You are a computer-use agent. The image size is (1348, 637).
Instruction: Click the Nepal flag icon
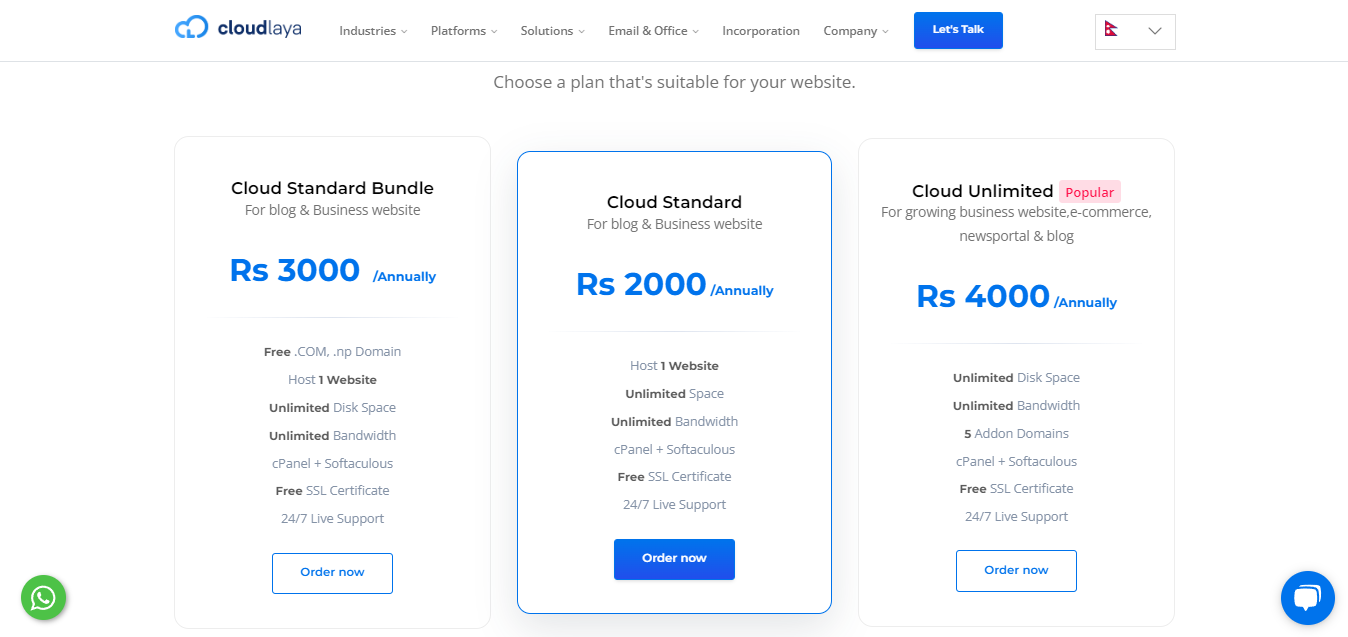[1113, 30]
